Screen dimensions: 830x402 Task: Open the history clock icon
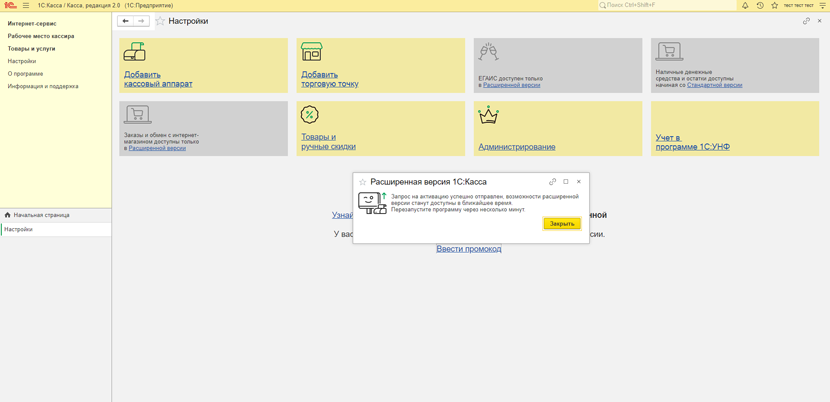pos(760,5)
